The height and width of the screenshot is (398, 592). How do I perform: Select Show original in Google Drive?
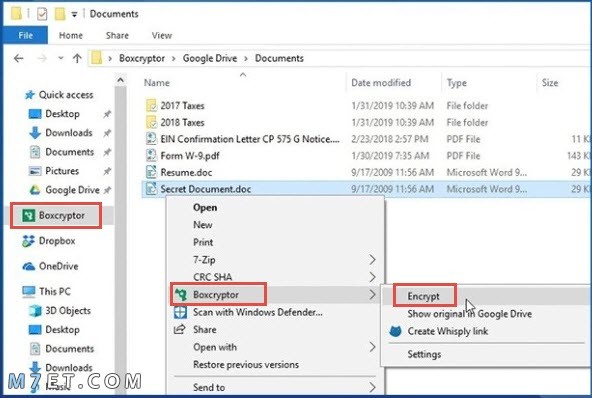coord(470,314)
